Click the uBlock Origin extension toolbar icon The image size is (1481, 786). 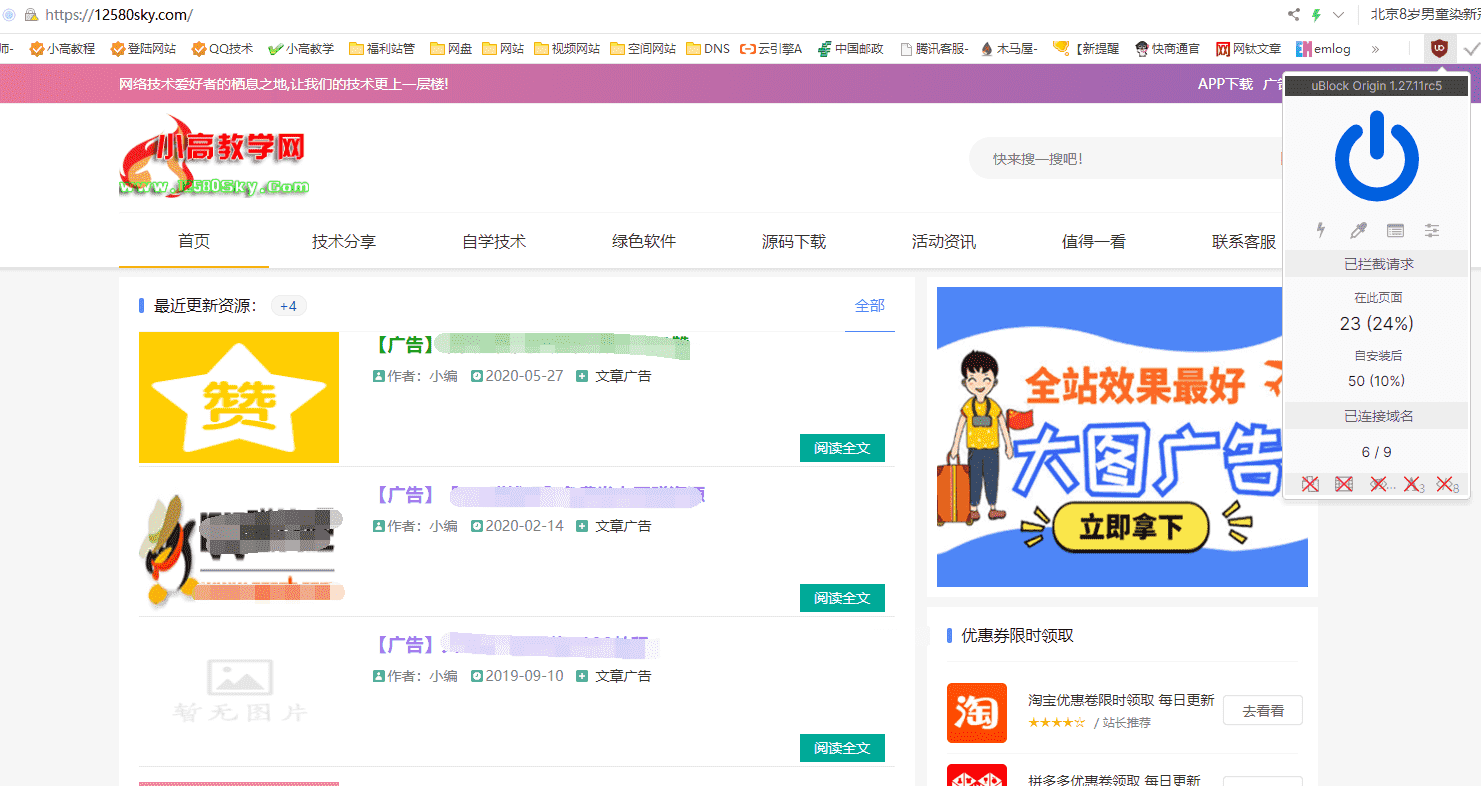[1439, 47]
